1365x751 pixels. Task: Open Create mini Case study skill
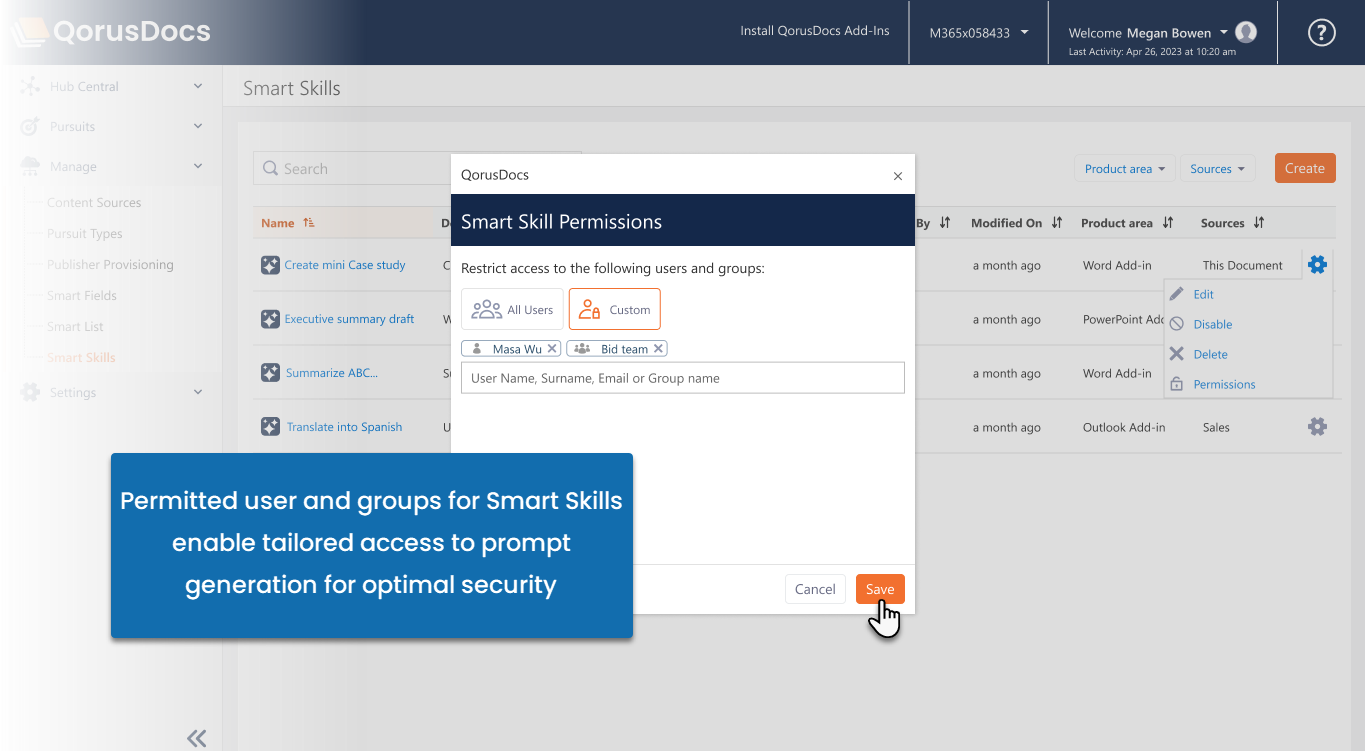(345, 265)
